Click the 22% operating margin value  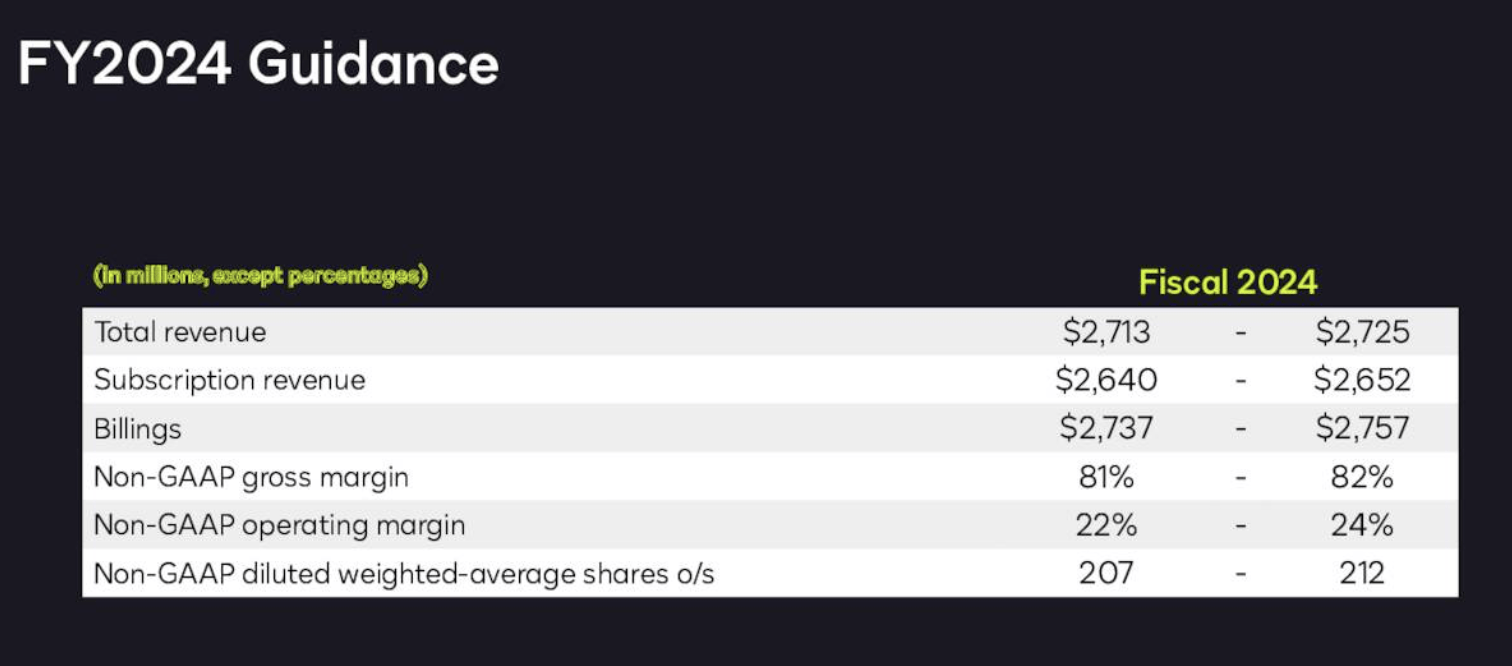[1106, 525]
